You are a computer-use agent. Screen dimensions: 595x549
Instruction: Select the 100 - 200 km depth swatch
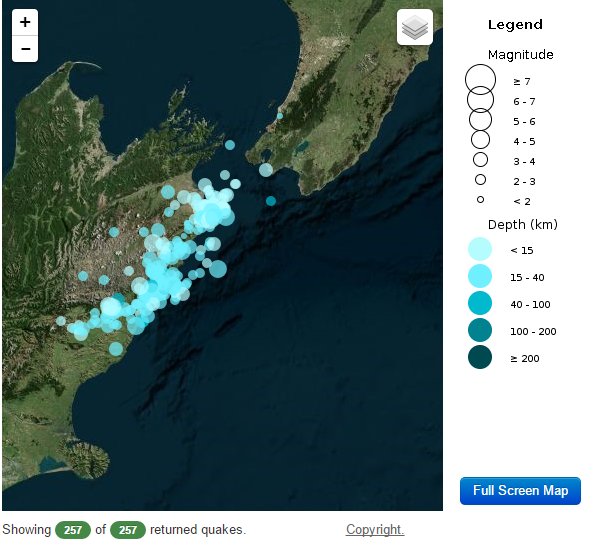pyautogui.click(x=480, y=330)
